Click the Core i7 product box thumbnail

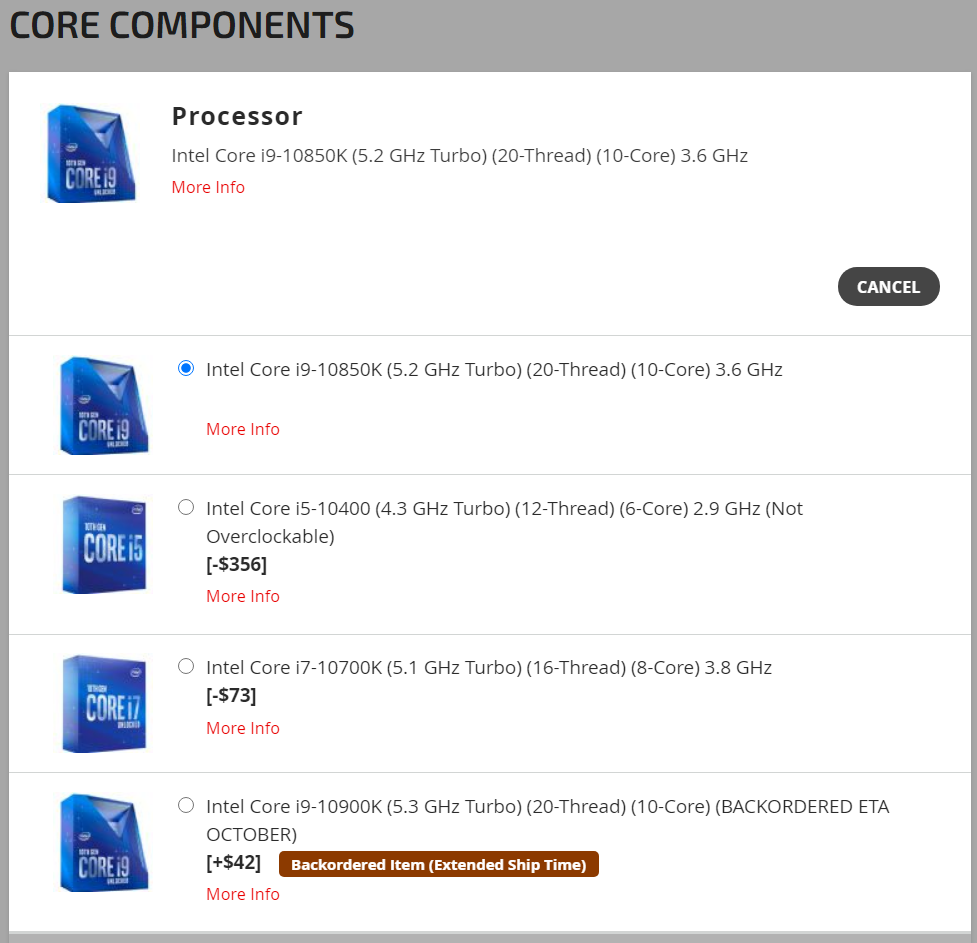click(x=104, y=703)
